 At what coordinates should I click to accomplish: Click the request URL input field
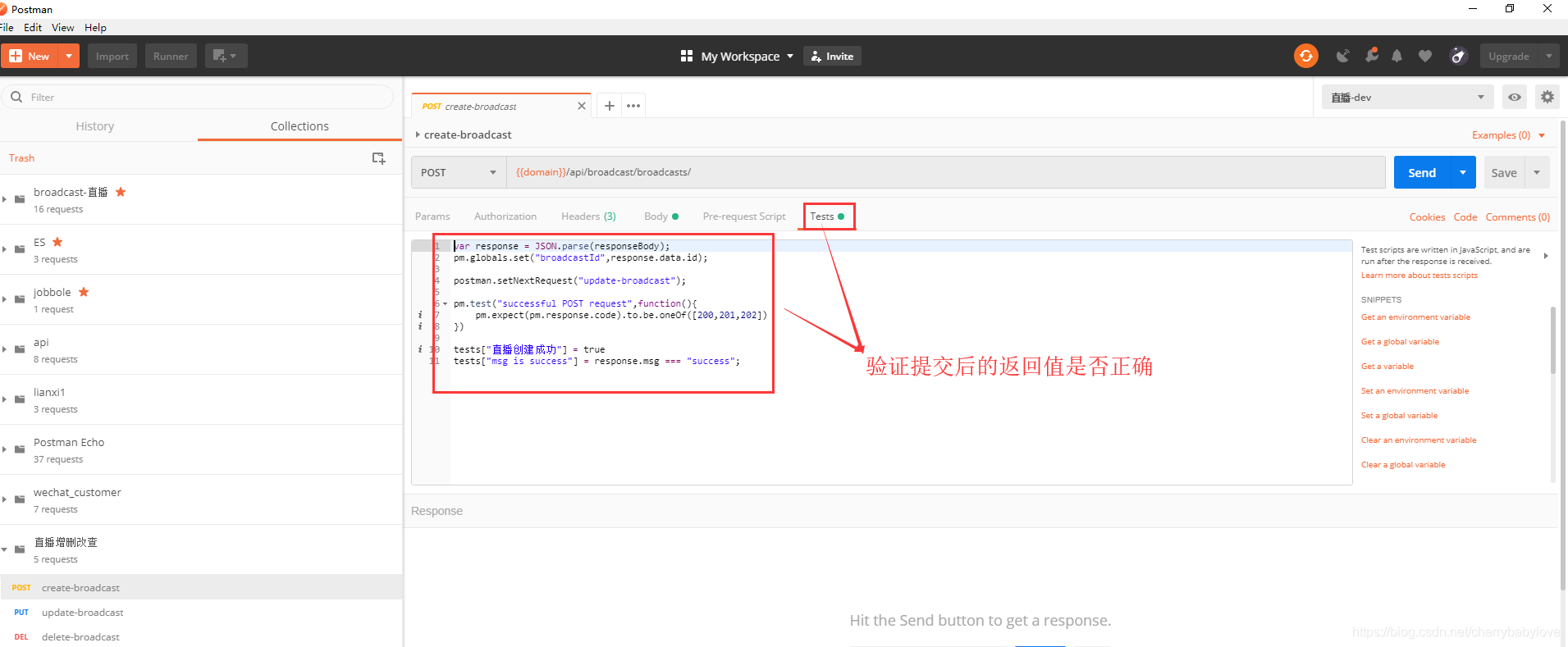pyautogui.click(x=945, y=172)
